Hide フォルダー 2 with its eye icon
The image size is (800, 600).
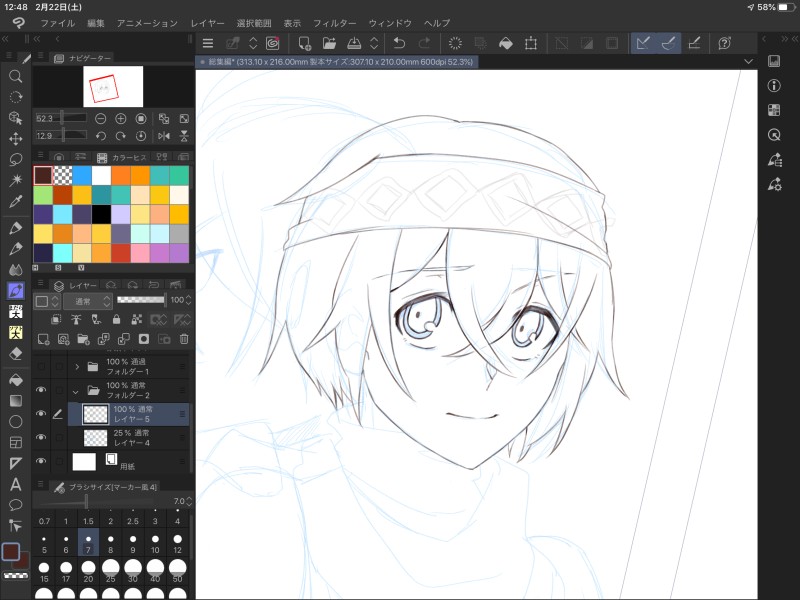click(41, 390)
